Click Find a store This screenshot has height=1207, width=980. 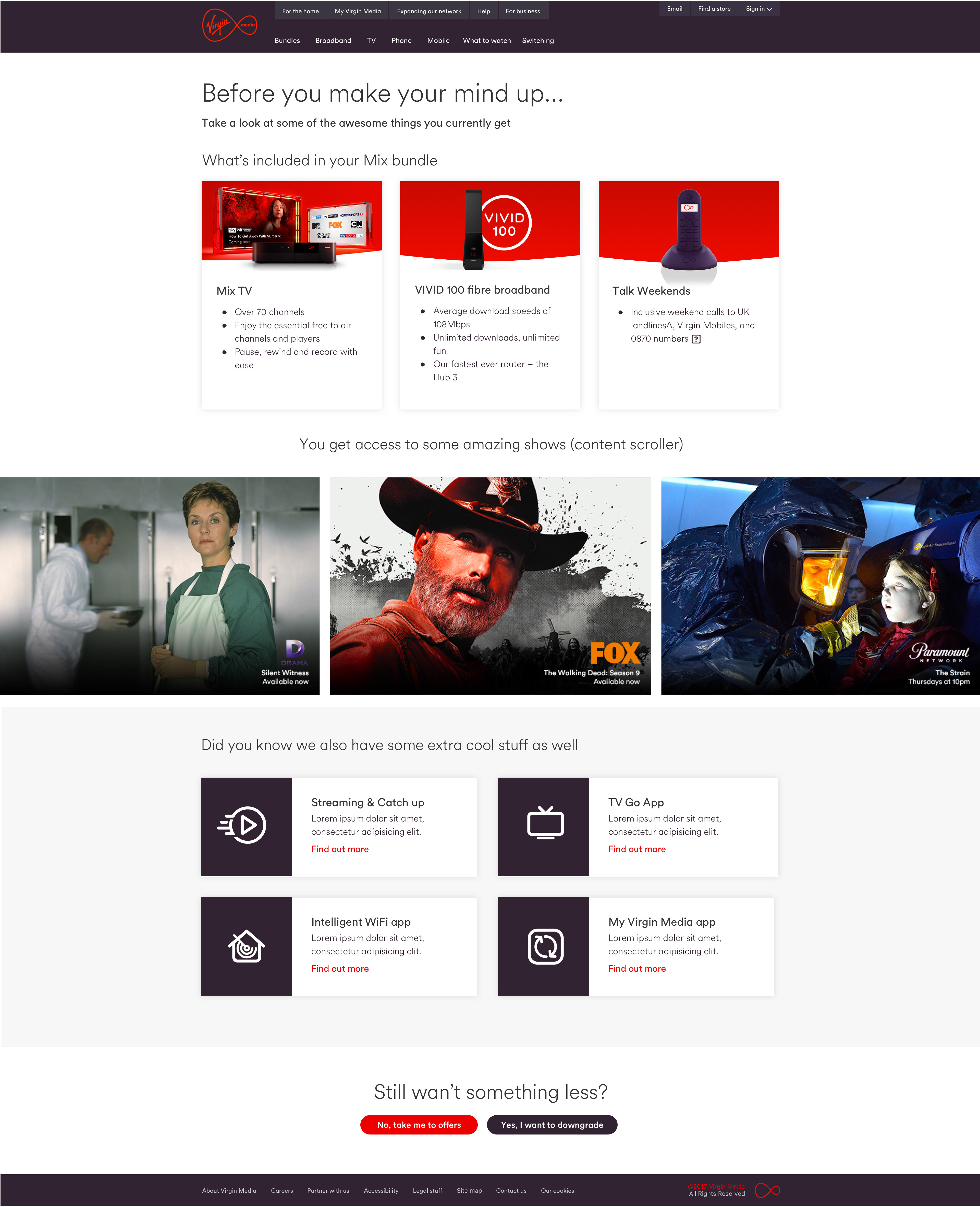pyautogui.click(x=714, y=9)
